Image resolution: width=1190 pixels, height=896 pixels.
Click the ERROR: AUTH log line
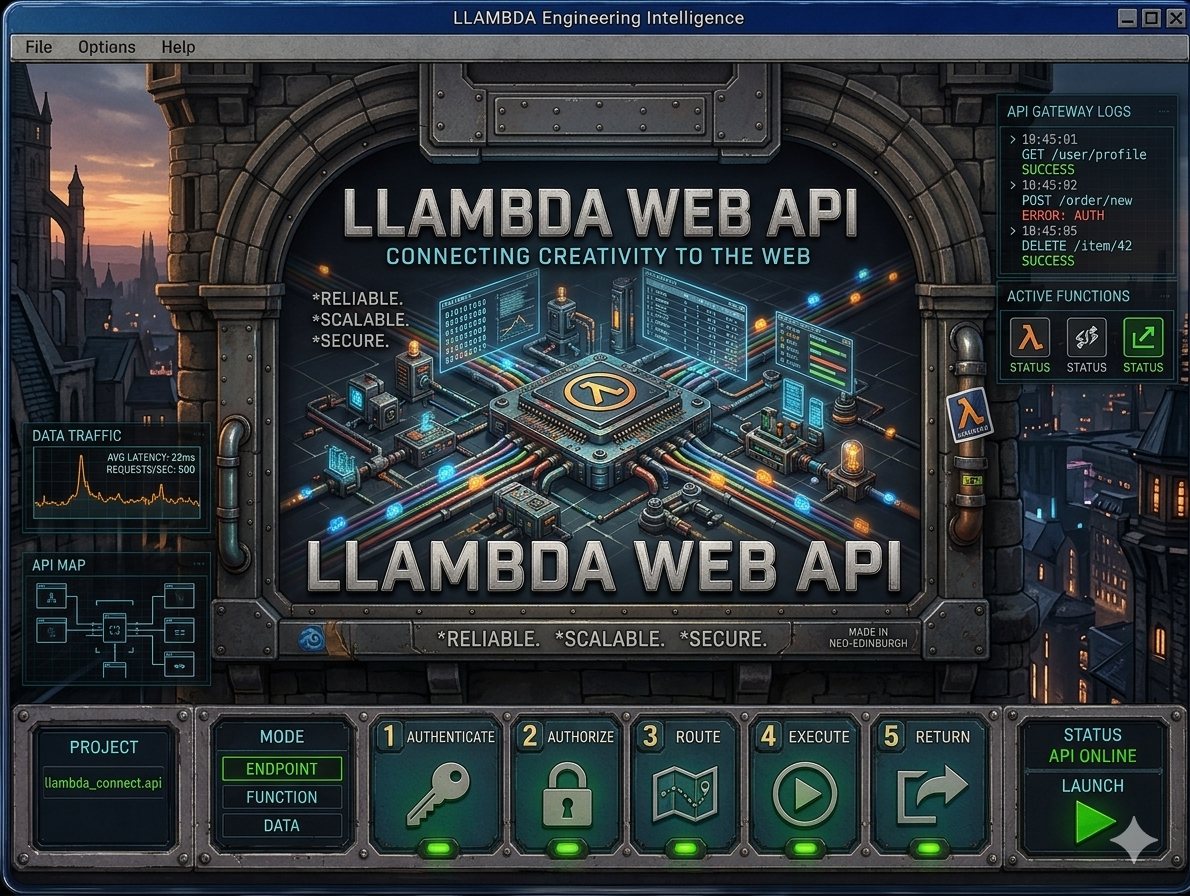point(1062,215)
